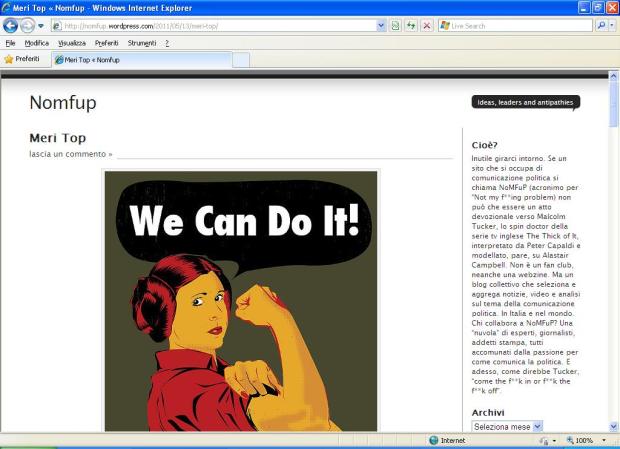Open the Preferiti menu
The height and width of the screenshot is (449, 620).
107,43
